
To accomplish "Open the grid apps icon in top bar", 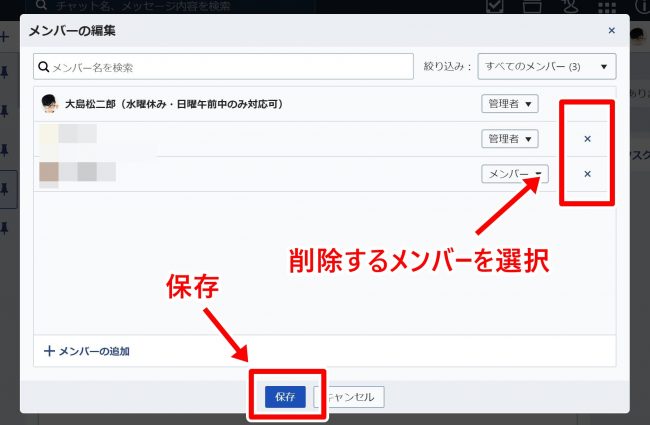I will [607, 7].
